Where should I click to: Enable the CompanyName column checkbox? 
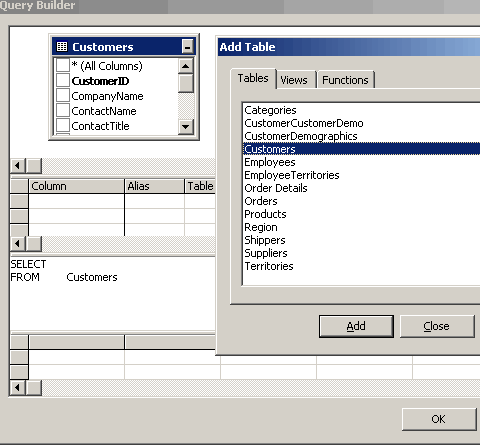click(63, 95)
